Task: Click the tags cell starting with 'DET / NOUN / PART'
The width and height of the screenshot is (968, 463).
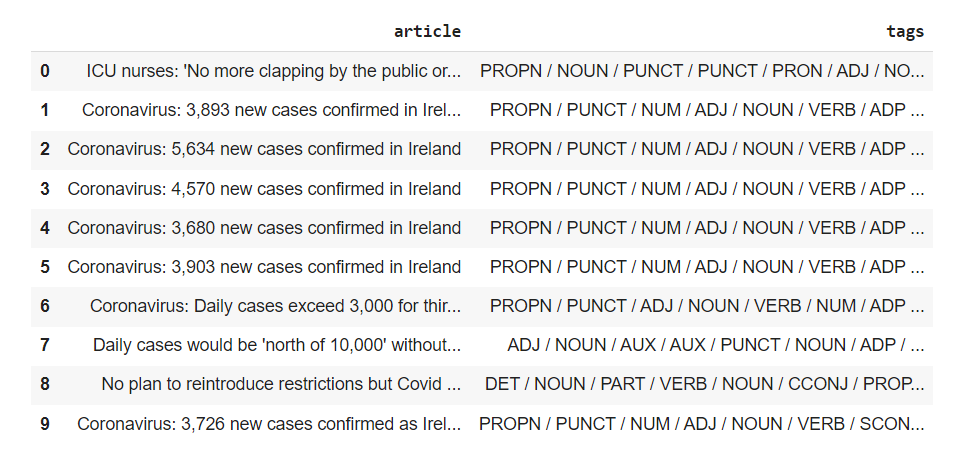Action: coord(704,384)
